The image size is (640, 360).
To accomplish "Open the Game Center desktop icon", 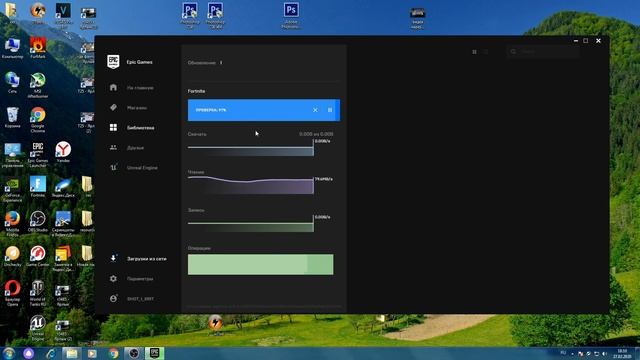I will pos(38,256).
